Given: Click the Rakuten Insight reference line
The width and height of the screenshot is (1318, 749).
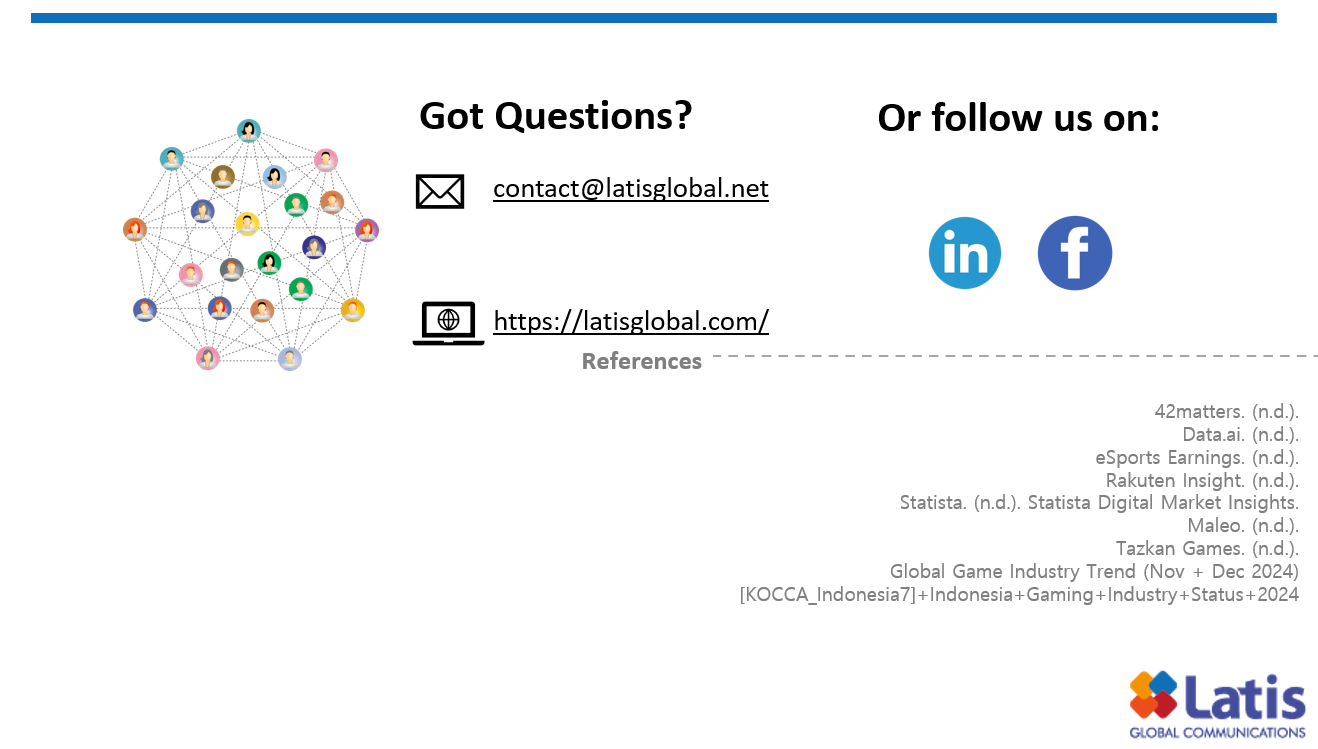Looking at the screenshot, I should 1202,480.
